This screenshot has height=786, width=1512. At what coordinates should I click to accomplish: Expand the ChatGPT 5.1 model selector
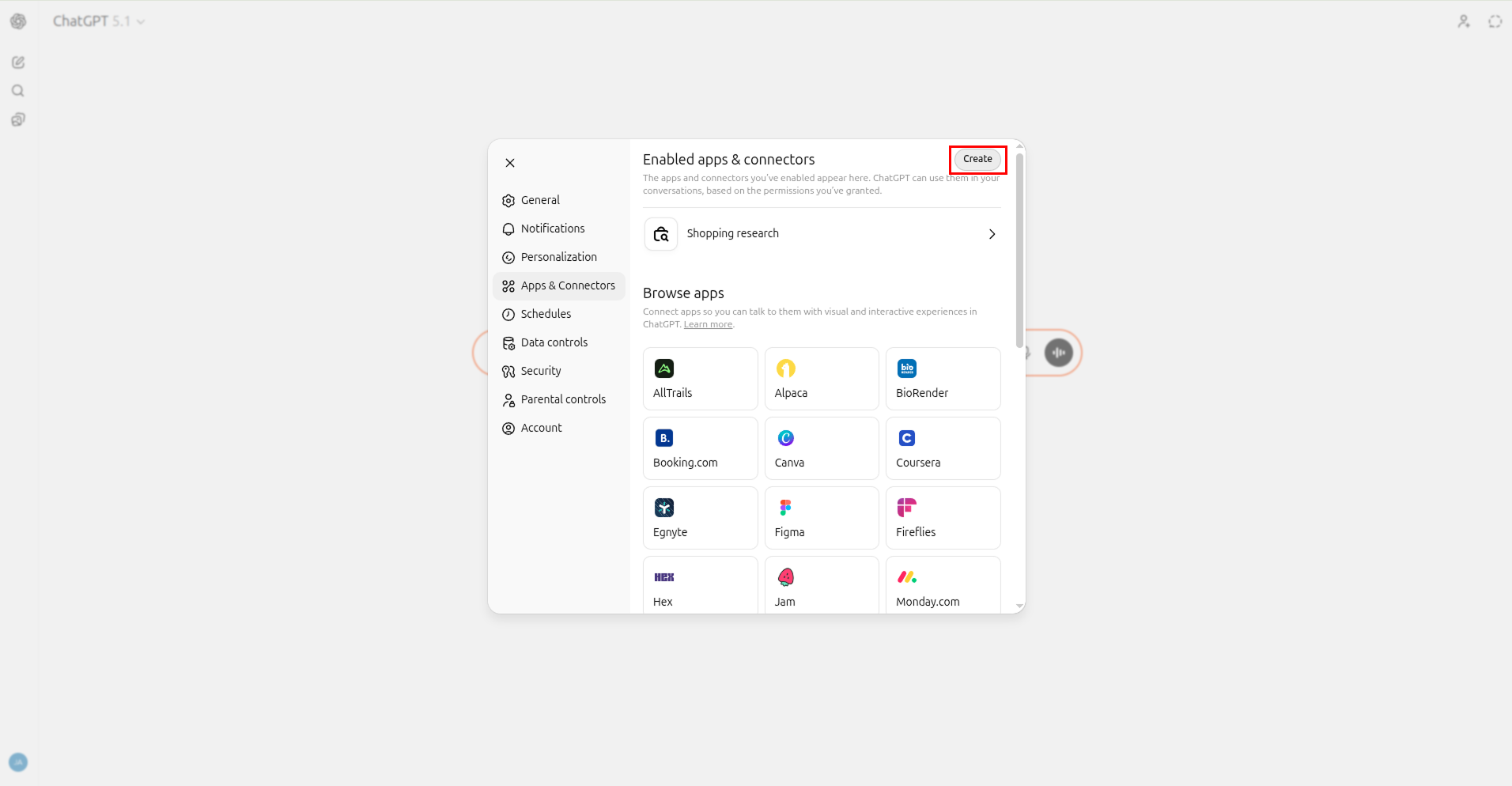[x=99, y=21]
